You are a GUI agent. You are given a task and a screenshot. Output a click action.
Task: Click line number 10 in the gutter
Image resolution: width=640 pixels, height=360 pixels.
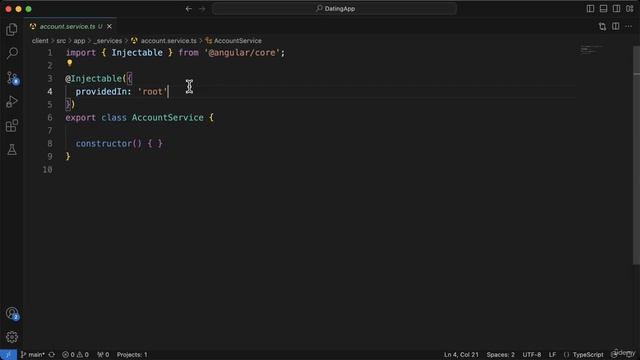(47, 169)
